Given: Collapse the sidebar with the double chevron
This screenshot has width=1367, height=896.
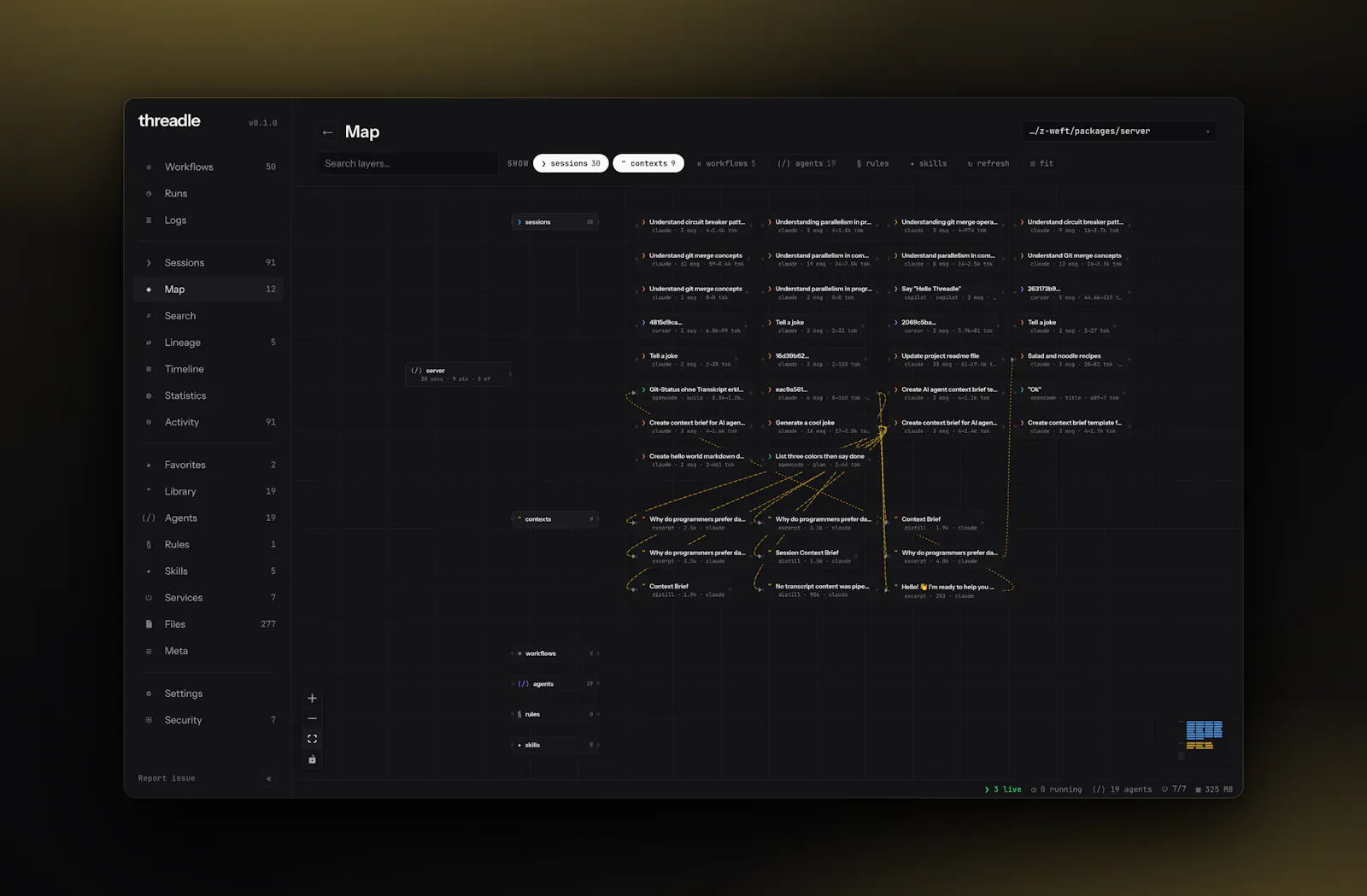Looking at the screenshot, I should [268, 779].
